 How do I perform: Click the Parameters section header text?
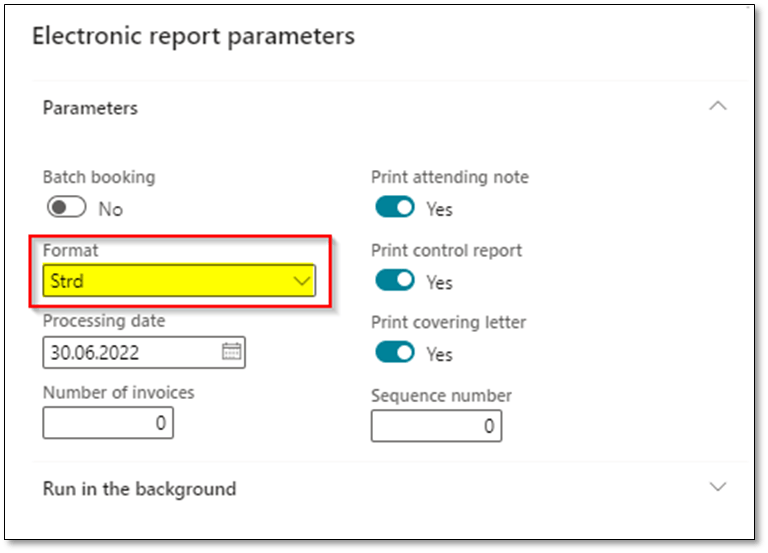(90, 108)
